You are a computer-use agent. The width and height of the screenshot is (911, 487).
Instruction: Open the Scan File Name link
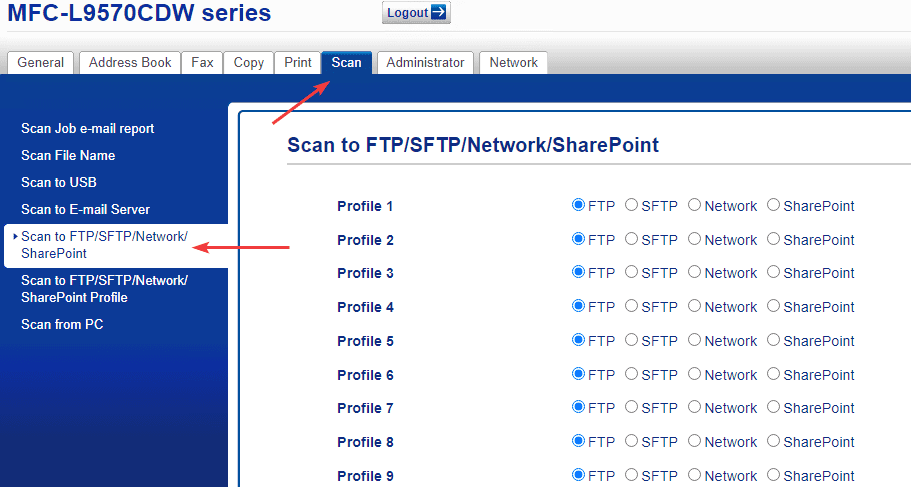point(68,155)
